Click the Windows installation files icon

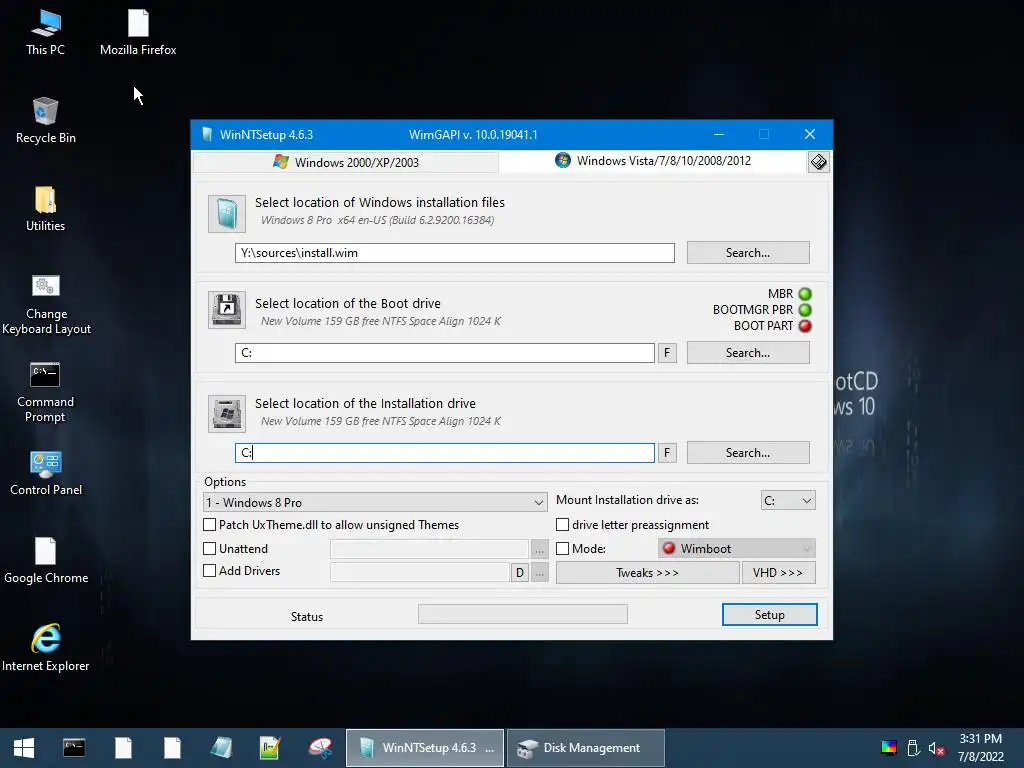pyautogui.click(x=227, y=214)
